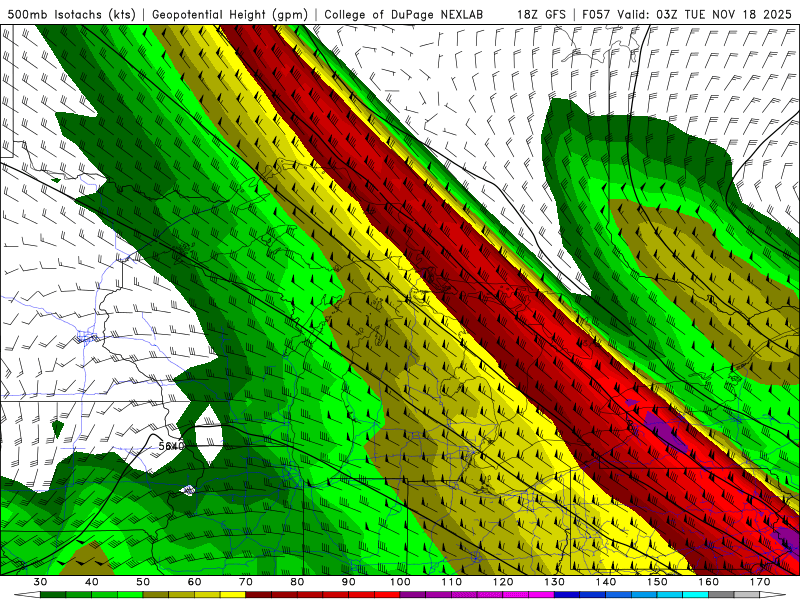Click the dark blue 130-135 kt legend swatch
This screenshot has height=600, width=800.
[x=567, y=595]
